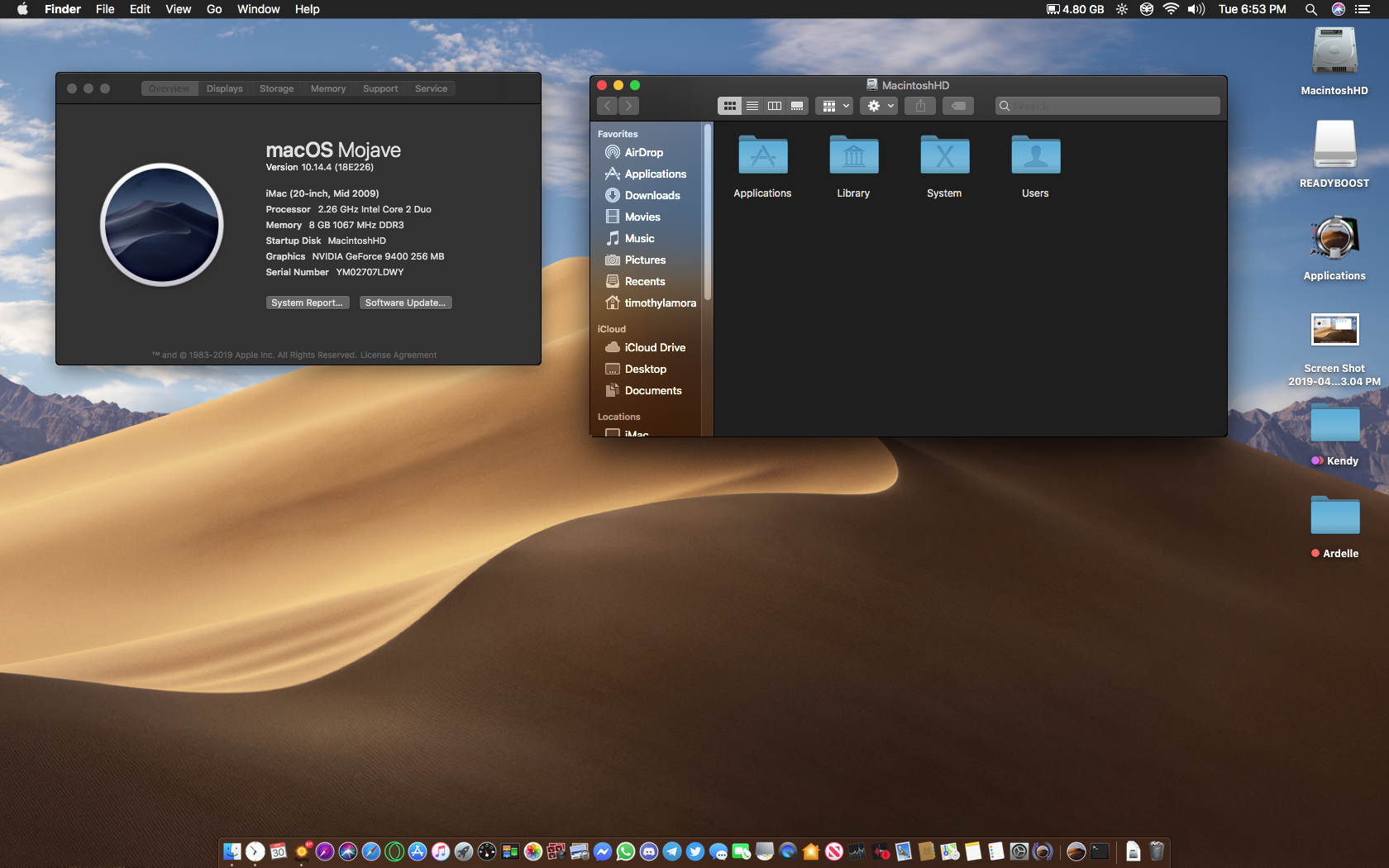Open volume control in the menu bar

pos(1196,9)
